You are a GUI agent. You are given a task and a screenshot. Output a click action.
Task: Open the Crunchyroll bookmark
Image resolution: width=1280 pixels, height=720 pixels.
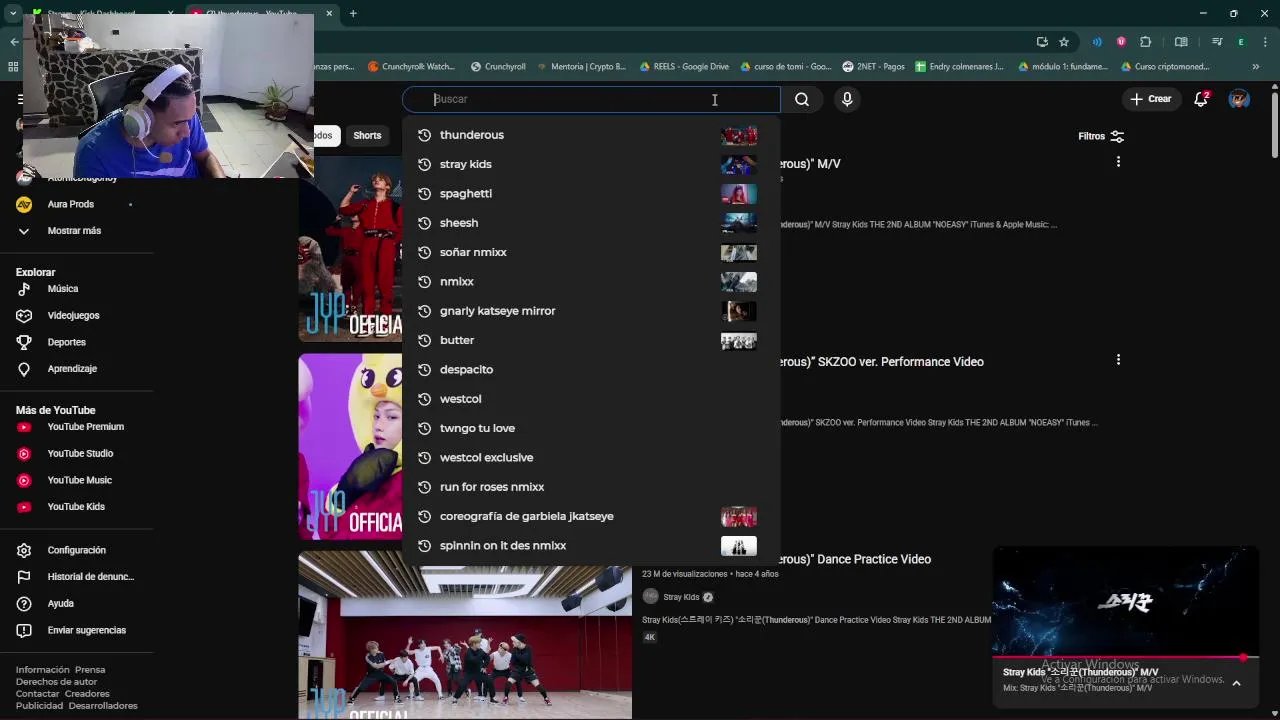tap(497, 67)
